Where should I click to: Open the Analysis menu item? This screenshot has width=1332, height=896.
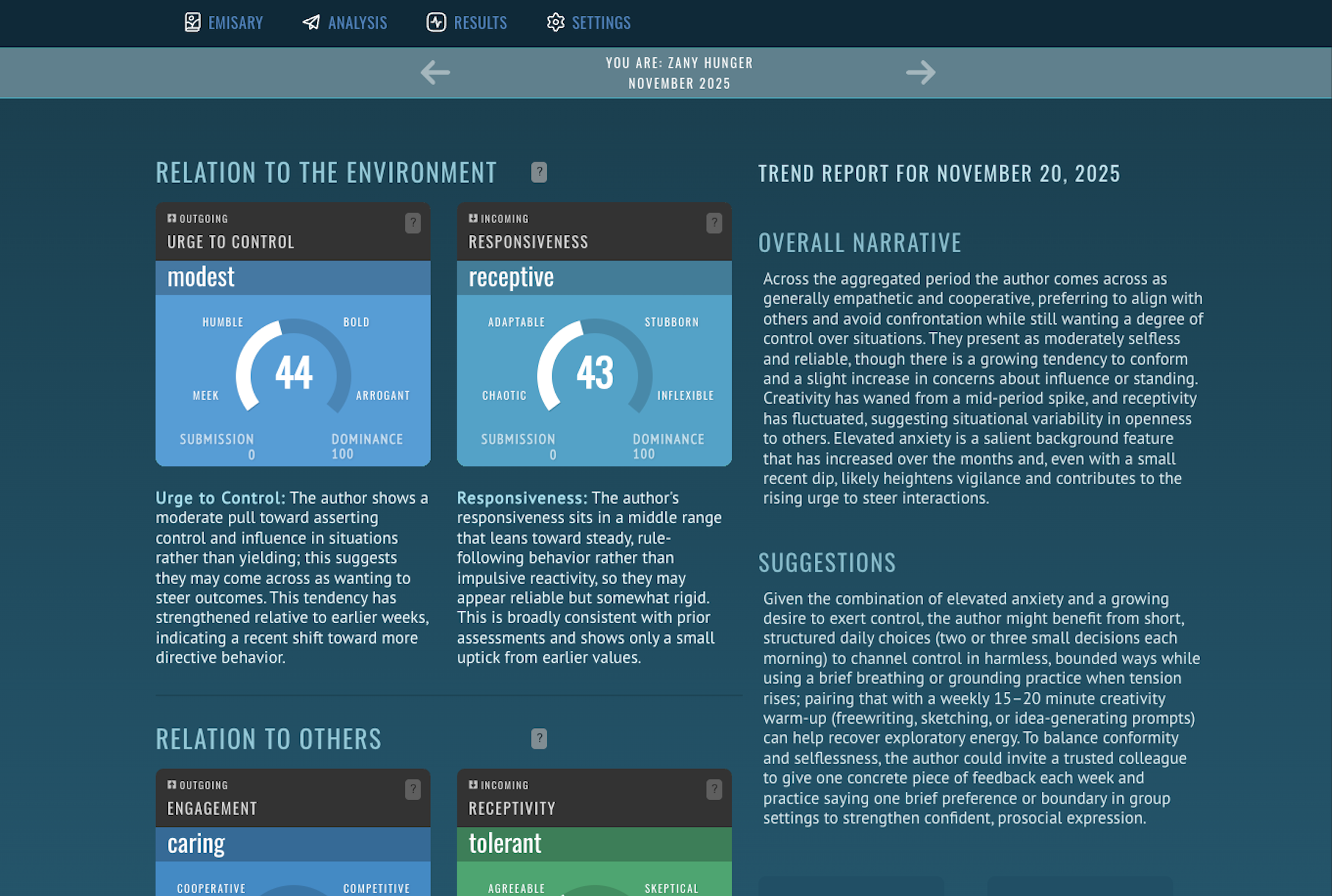tap(357, 23)
